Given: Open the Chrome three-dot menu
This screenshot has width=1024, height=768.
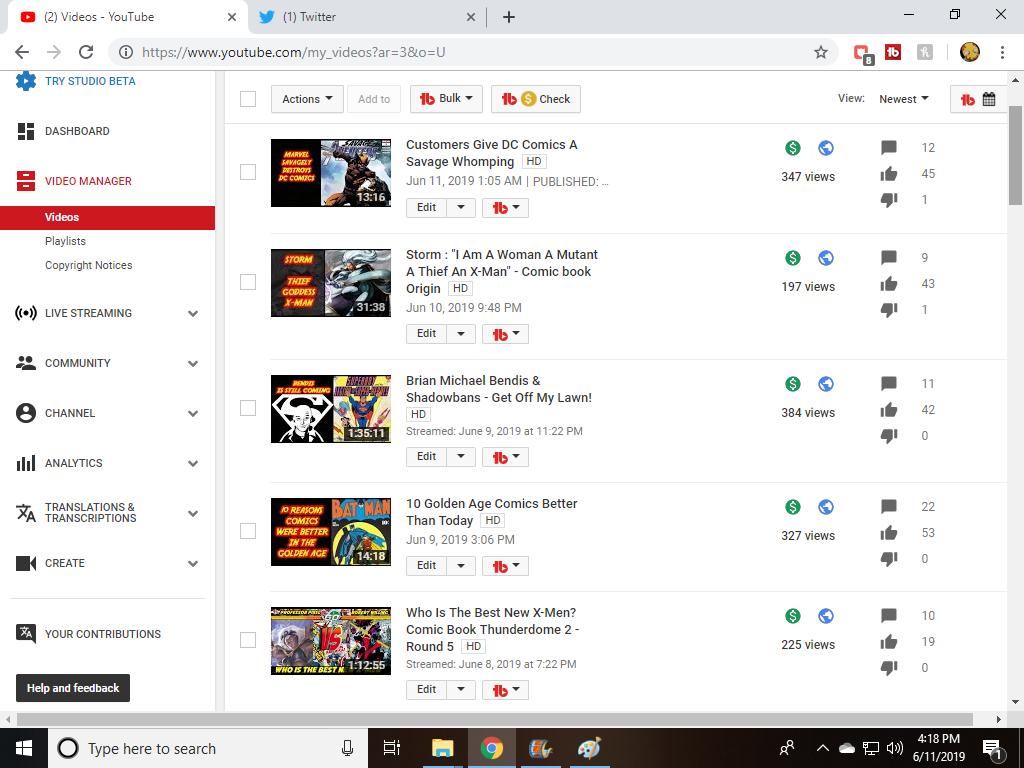Looking at the screenshot, I should [x=1002, y=52].
